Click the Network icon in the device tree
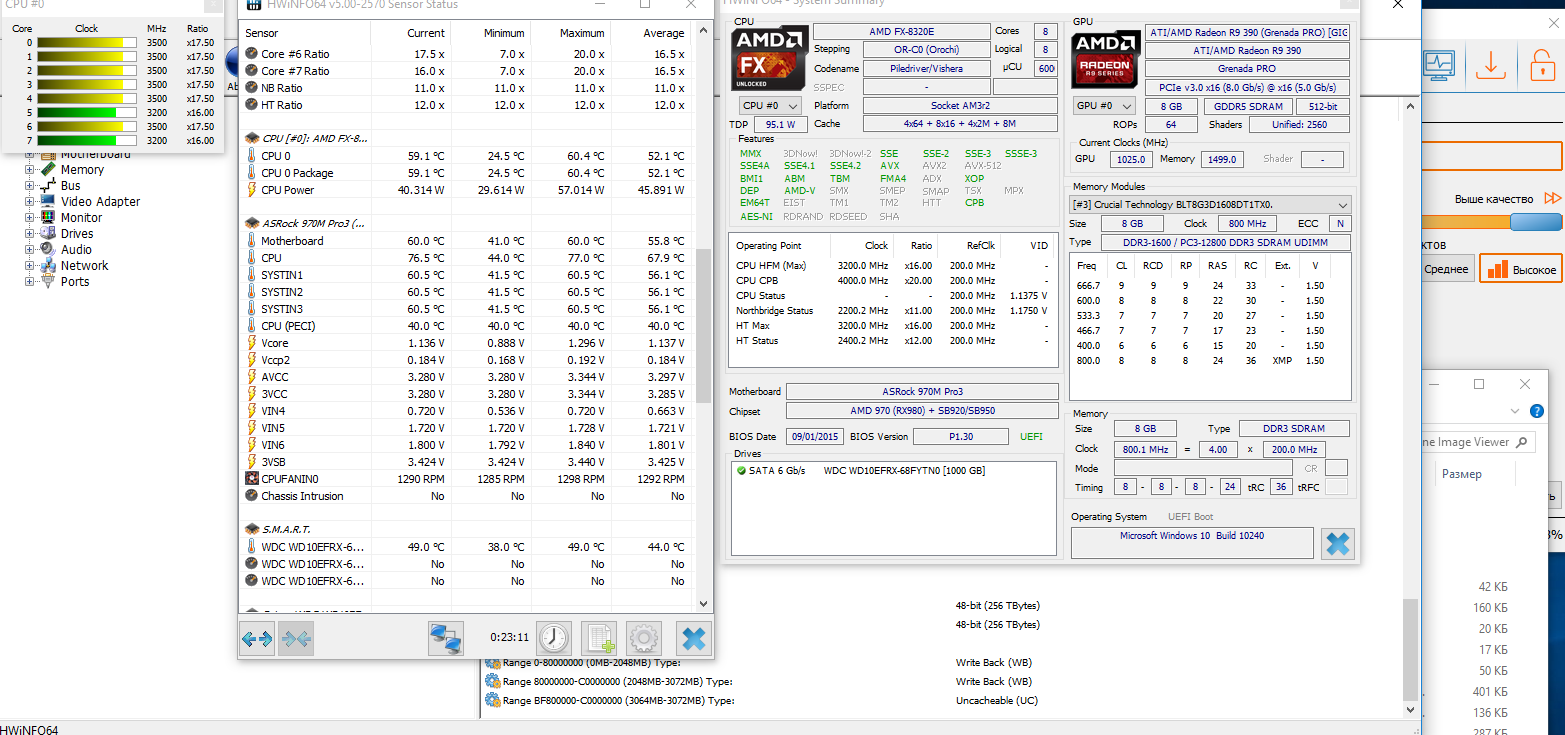This screenshot has width=1565, height=735. click(48, 266)
